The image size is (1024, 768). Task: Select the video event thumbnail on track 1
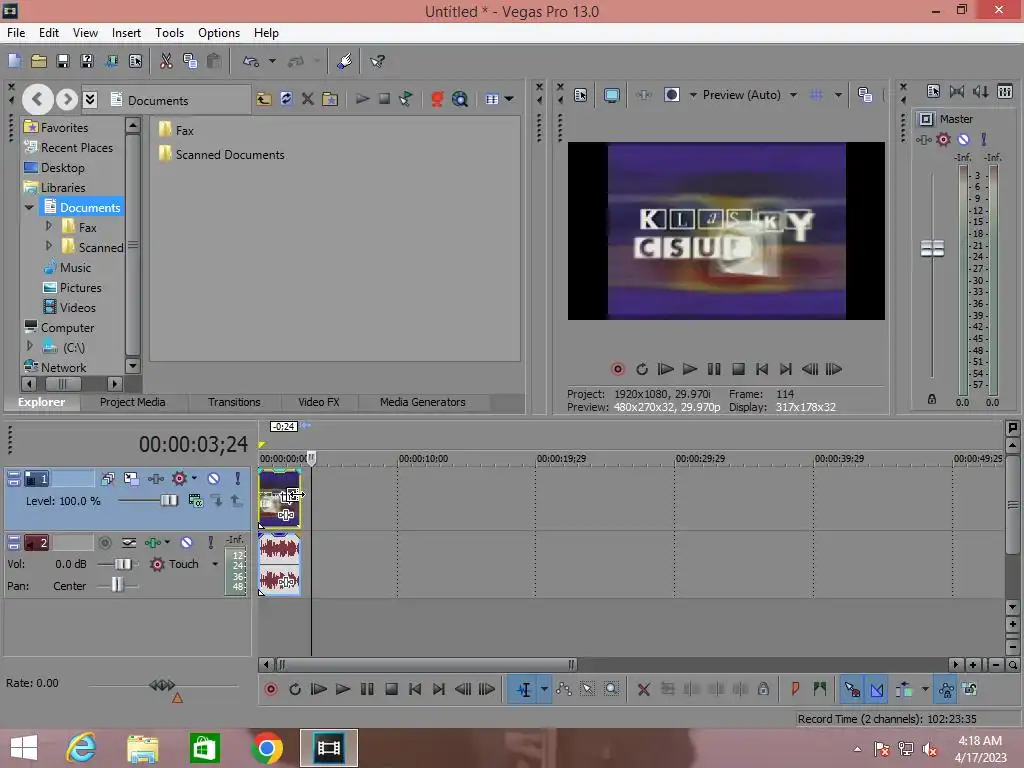[x=280, y=498]
